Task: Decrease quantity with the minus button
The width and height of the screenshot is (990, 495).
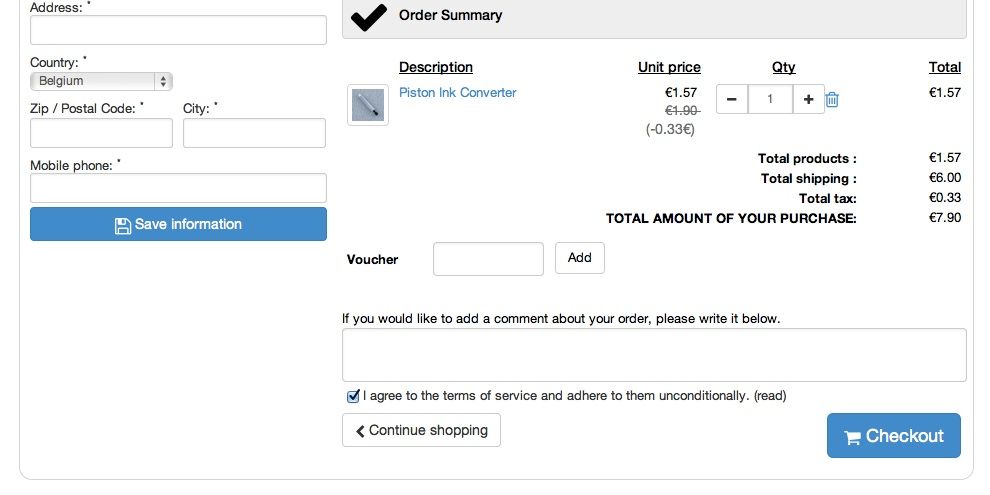Action: 732,99
